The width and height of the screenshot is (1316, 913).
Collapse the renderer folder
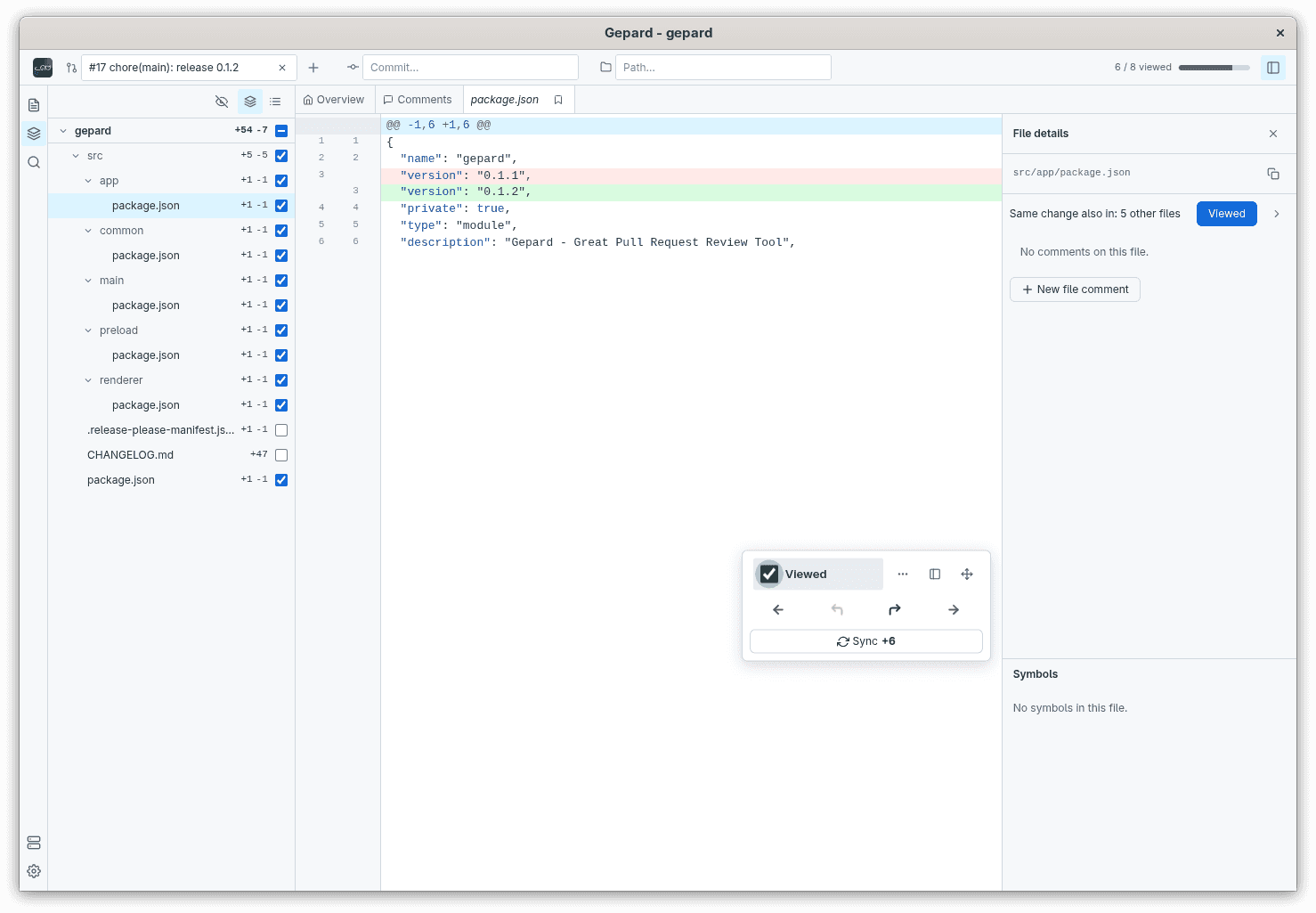(88, 380)
